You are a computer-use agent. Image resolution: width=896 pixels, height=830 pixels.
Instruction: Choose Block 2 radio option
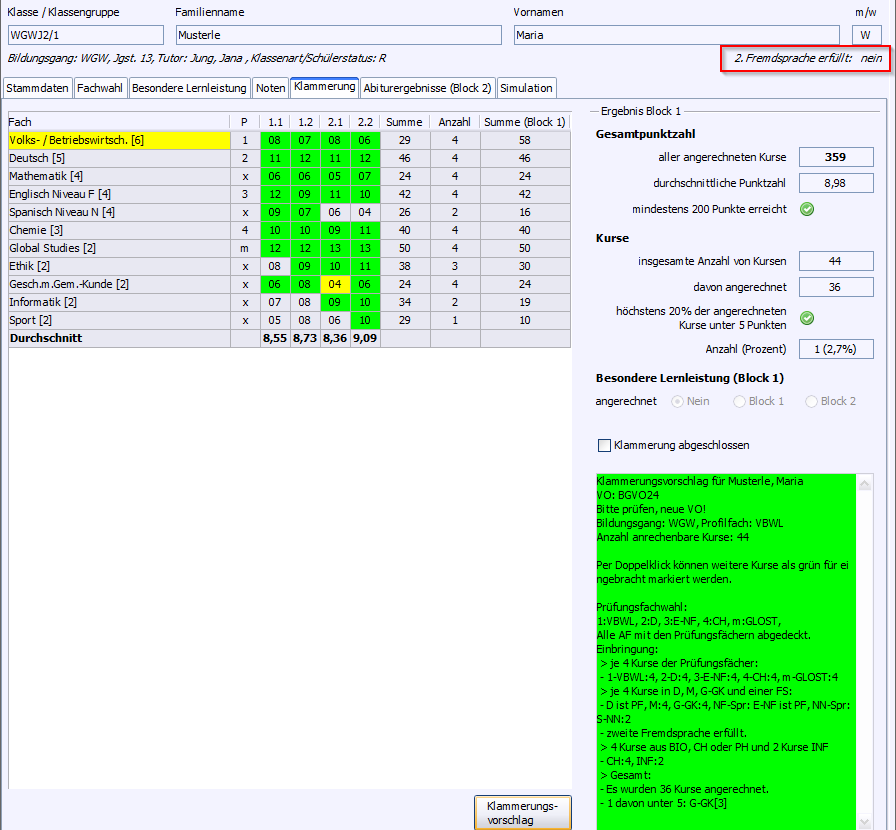coord(812,401)
